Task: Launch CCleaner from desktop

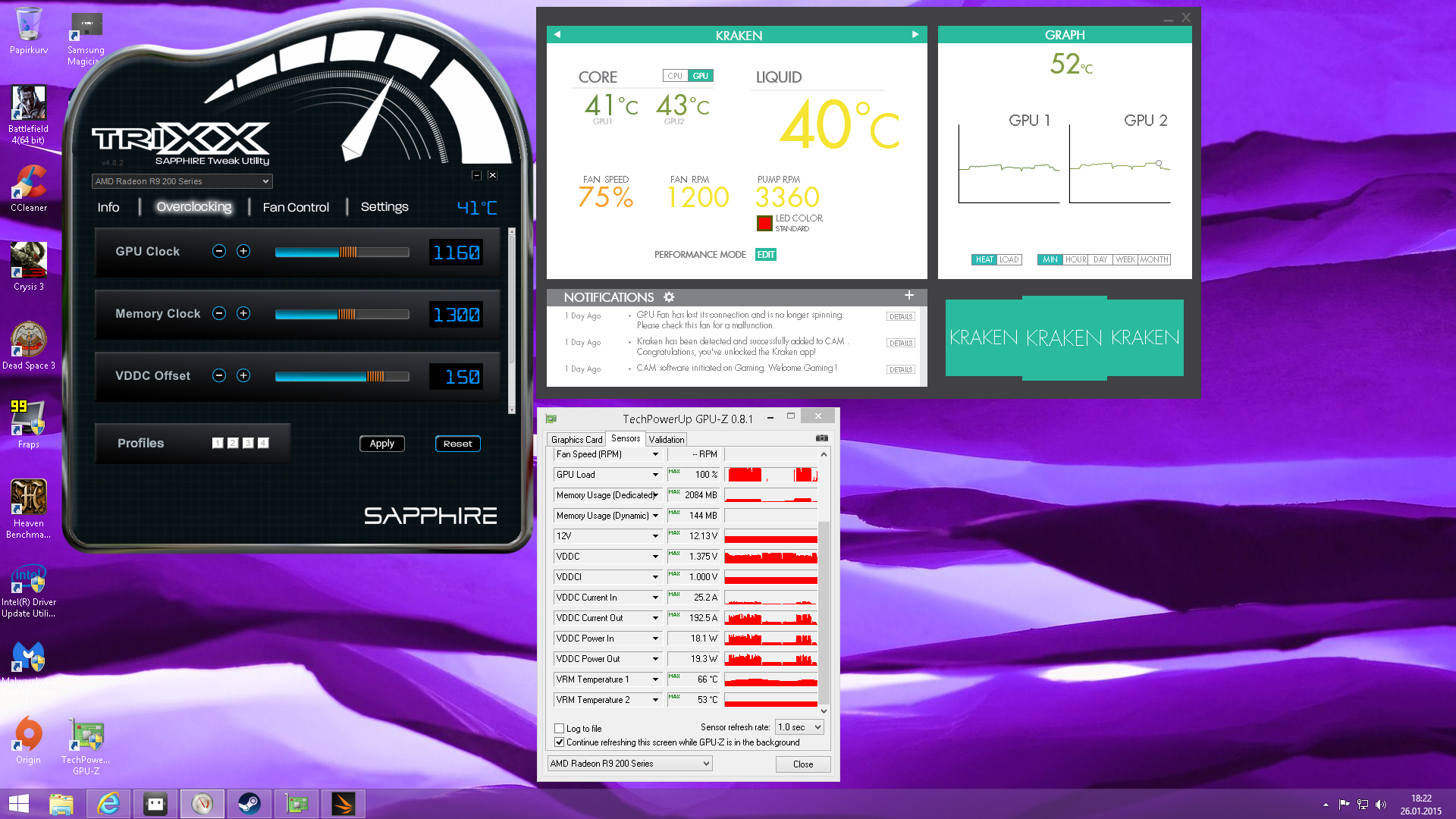Action: pos(29,188)
